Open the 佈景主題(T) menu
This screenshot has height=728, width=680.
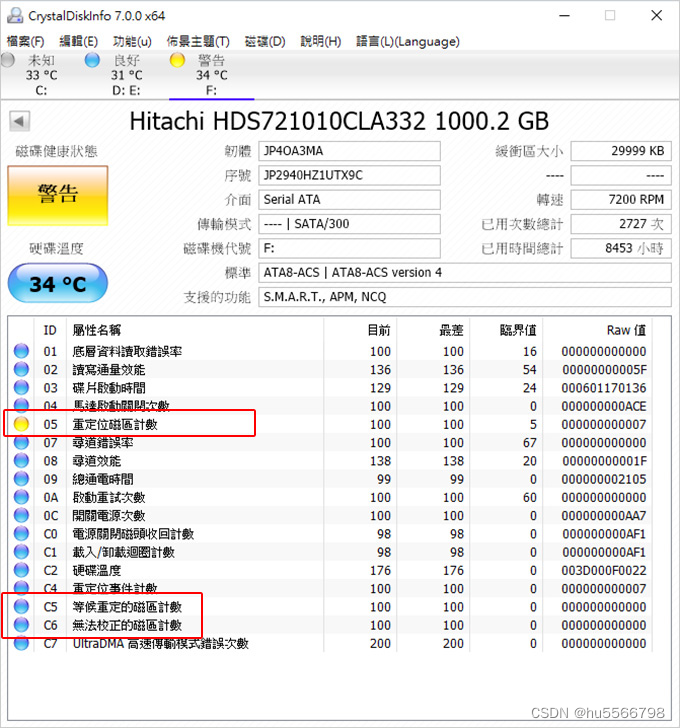[198, 41]
